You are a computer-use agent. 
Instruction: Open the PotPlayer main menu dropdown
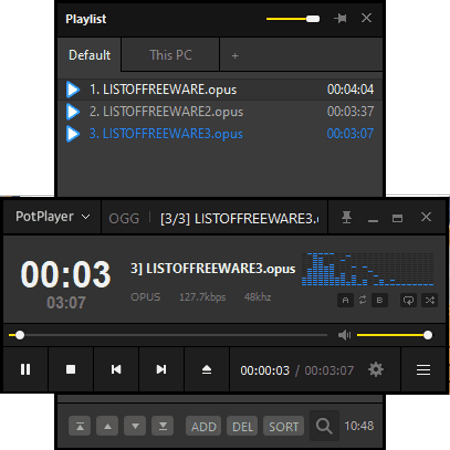pos(52,217)
